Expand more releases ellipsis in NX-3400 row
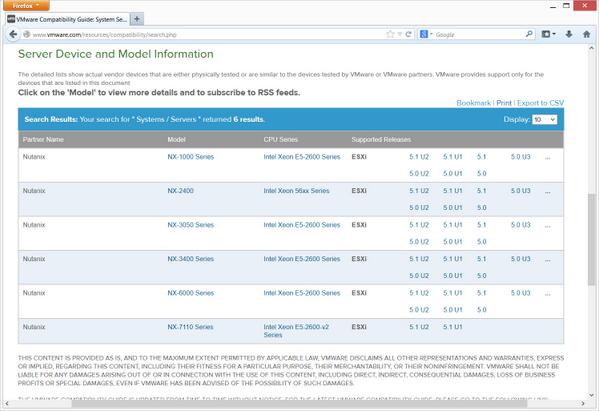 [x=547, y=260]
